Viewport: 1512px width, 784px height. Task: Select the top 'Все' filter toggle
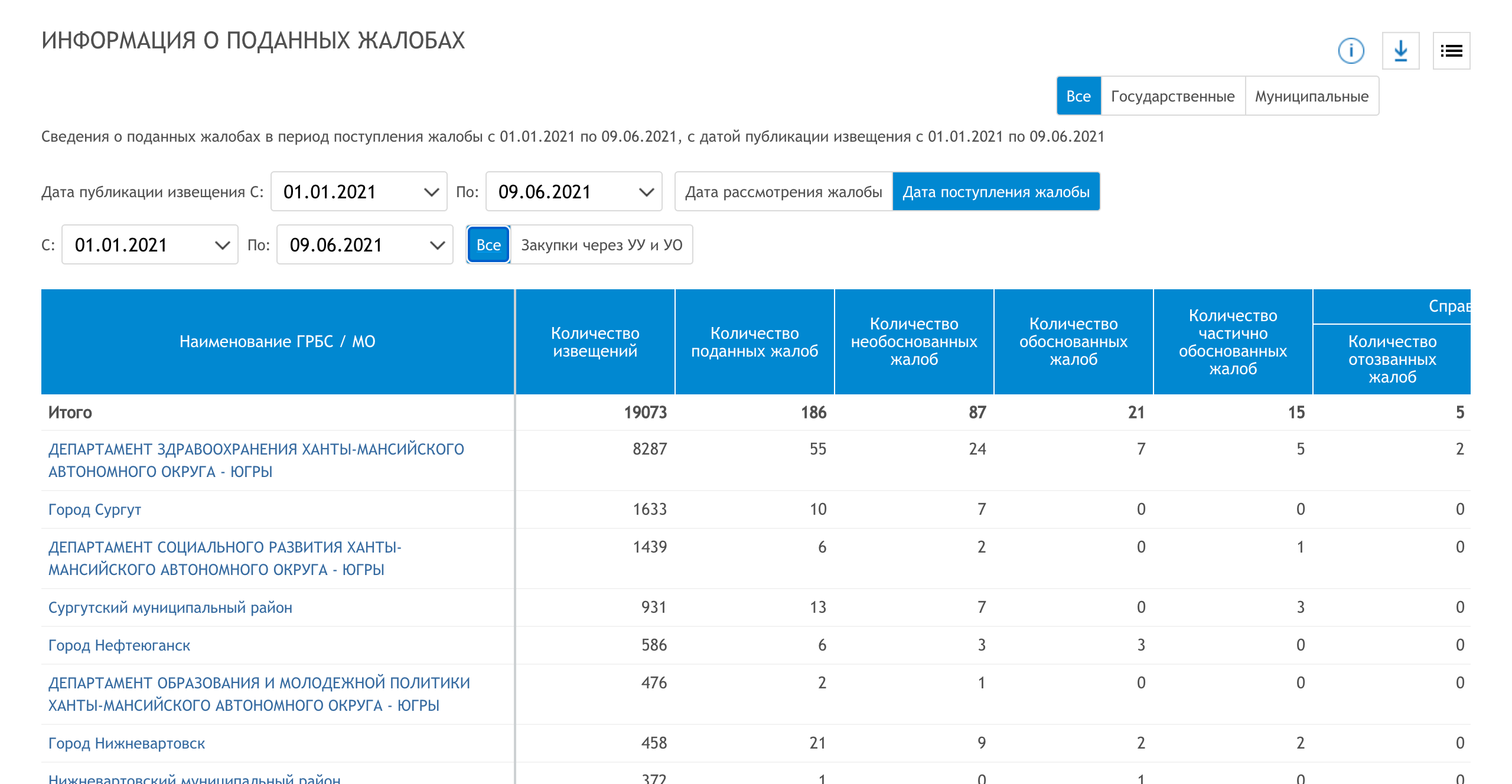pos(1078,96)
